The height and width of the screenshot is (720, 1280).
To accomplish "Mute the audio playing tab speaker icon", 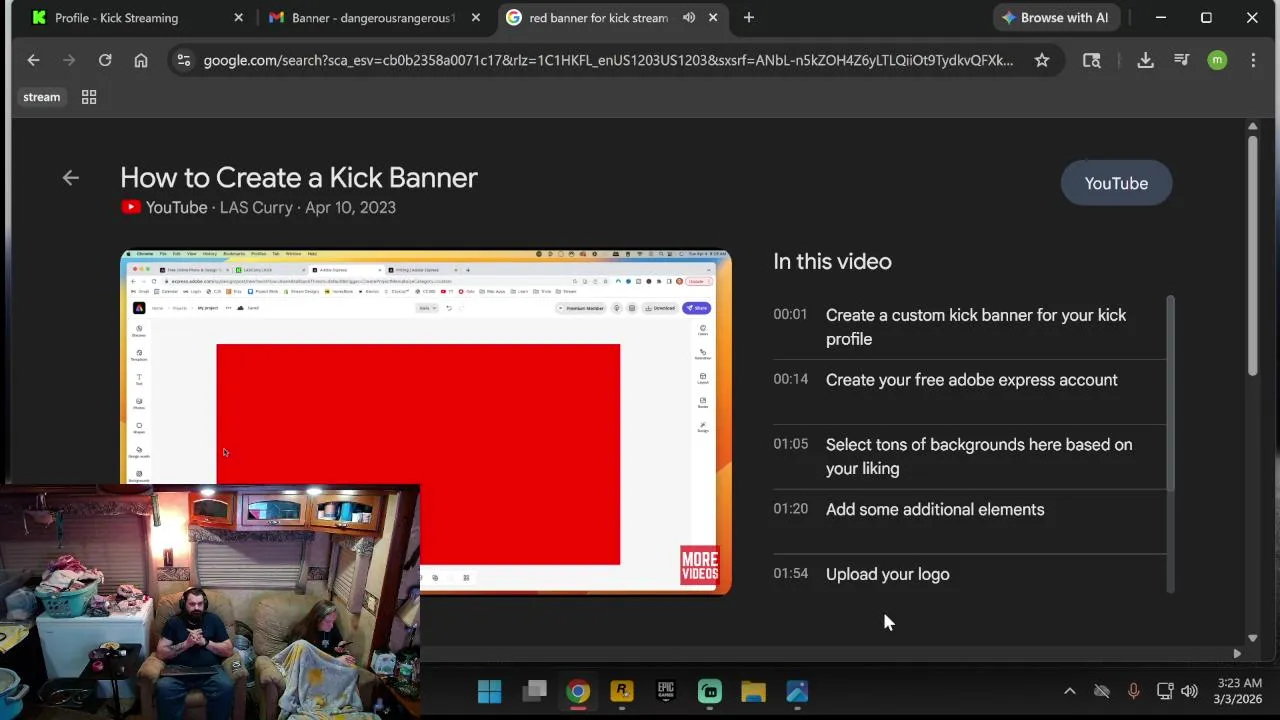I will pyautogui.click(x=689, y=18).
